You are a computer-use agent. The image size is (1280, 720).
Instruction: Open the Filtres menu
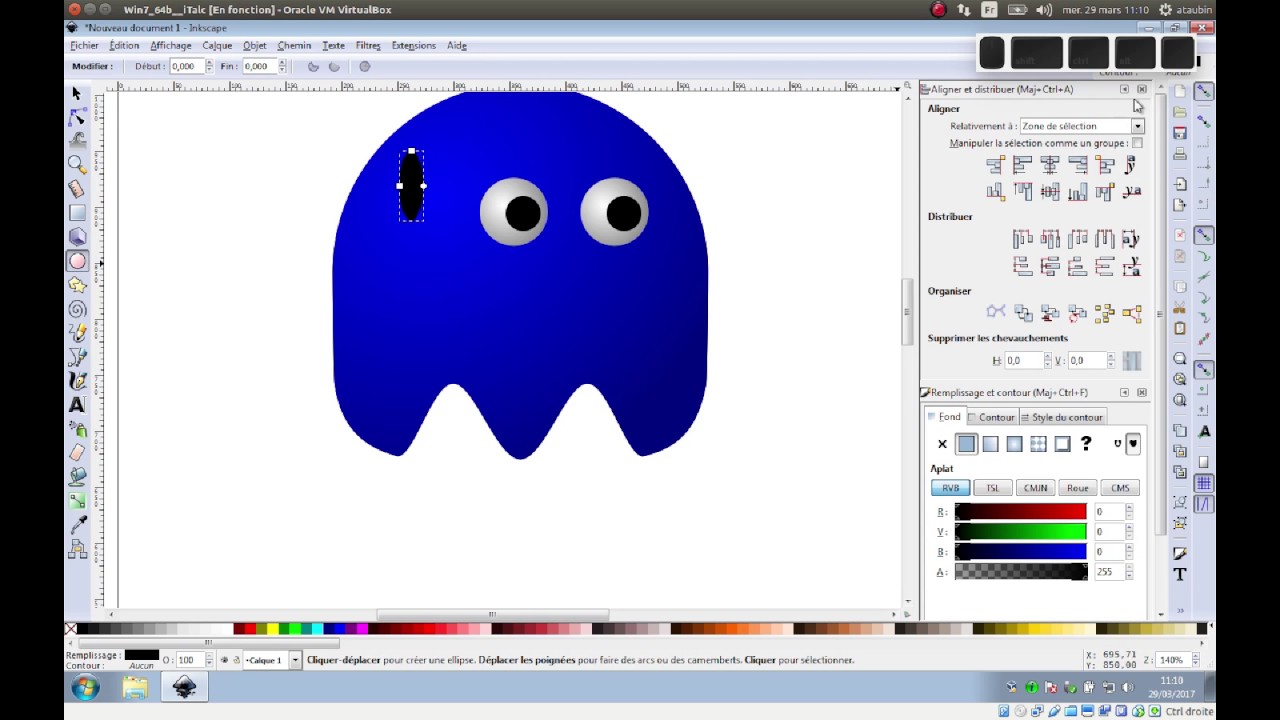pos(368,45)
